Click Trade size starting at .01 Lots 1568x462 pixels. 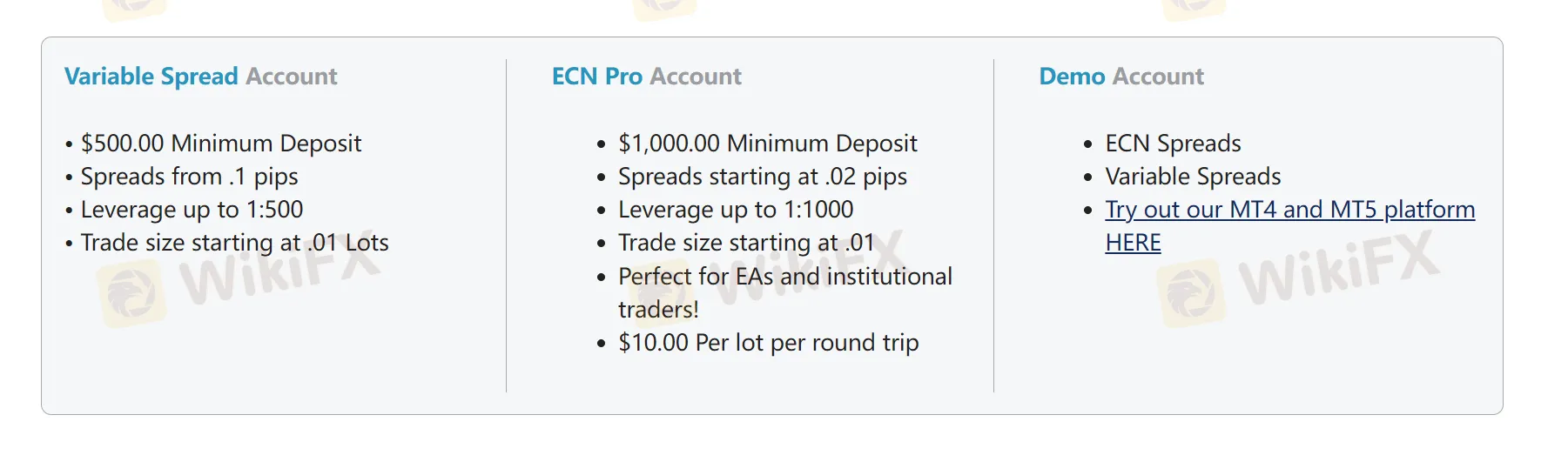click(234, 243)
